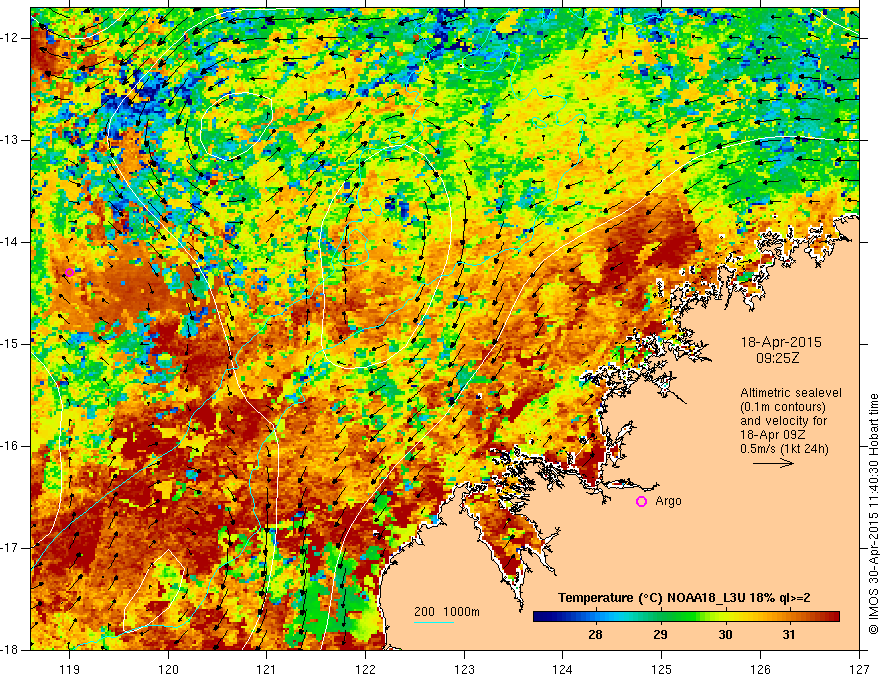Image resolution: width=880 pixels, height=680 pixels.
Task: Click latitude axis label -13
Action: 10,140
